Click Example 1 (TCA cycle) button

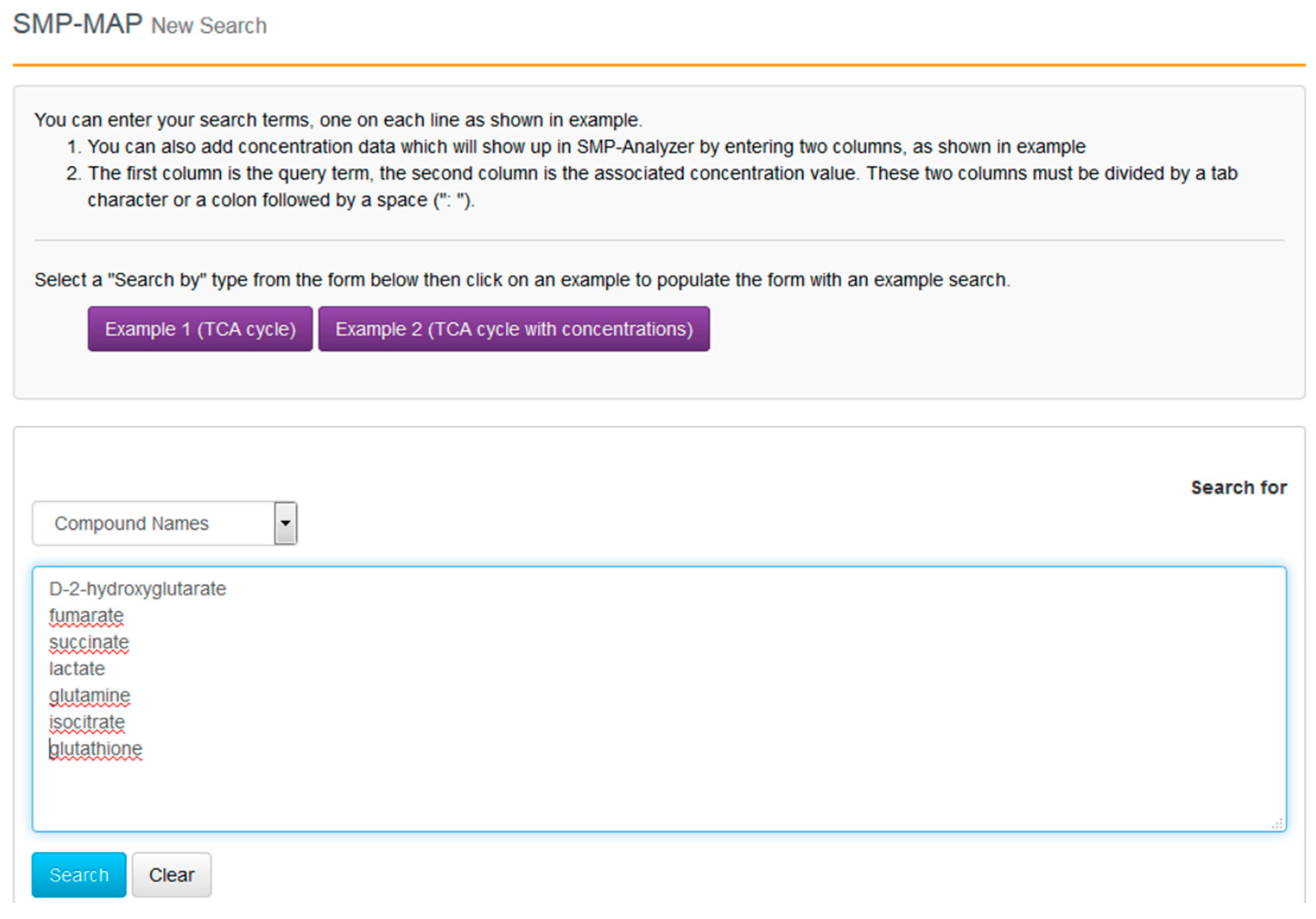pyautogui.click(x=200, y=329)
